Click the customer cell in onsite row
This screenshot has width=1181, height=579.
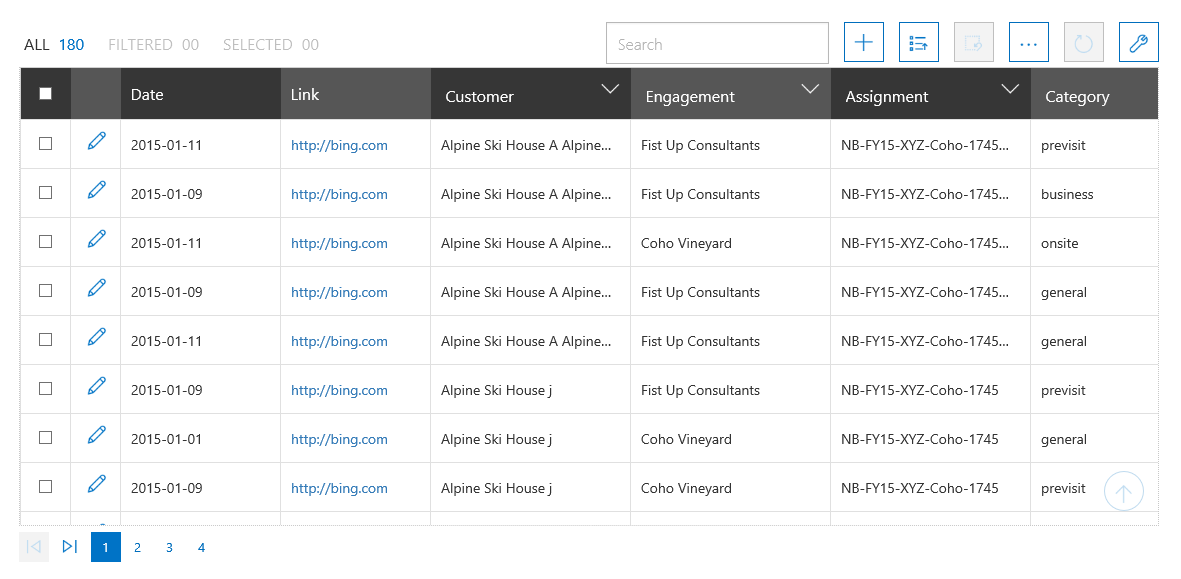(531, 242)
